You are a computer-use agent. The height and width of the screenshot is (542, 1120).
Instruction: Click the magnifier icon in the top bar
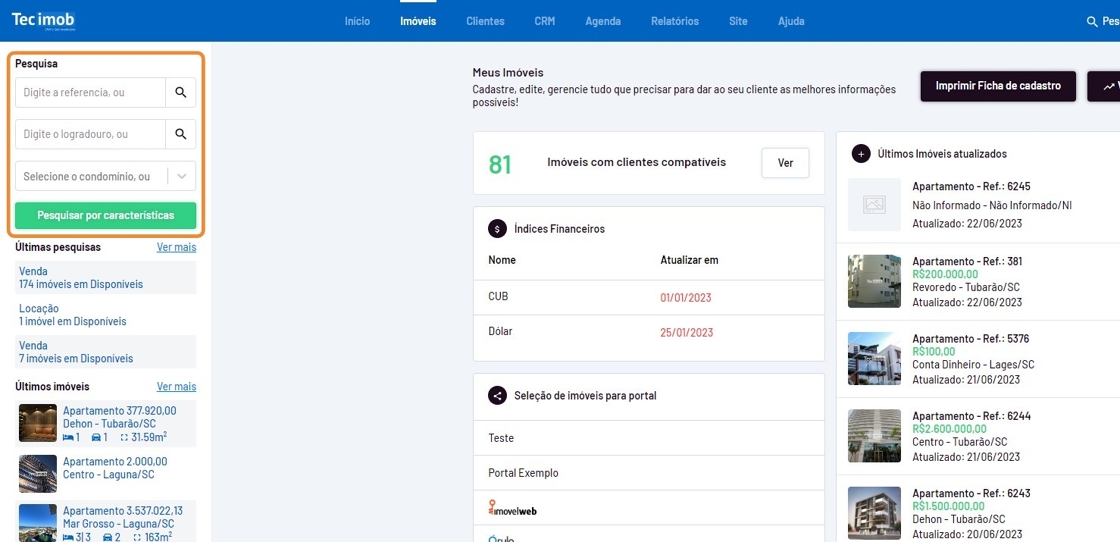pos(1092,22)
